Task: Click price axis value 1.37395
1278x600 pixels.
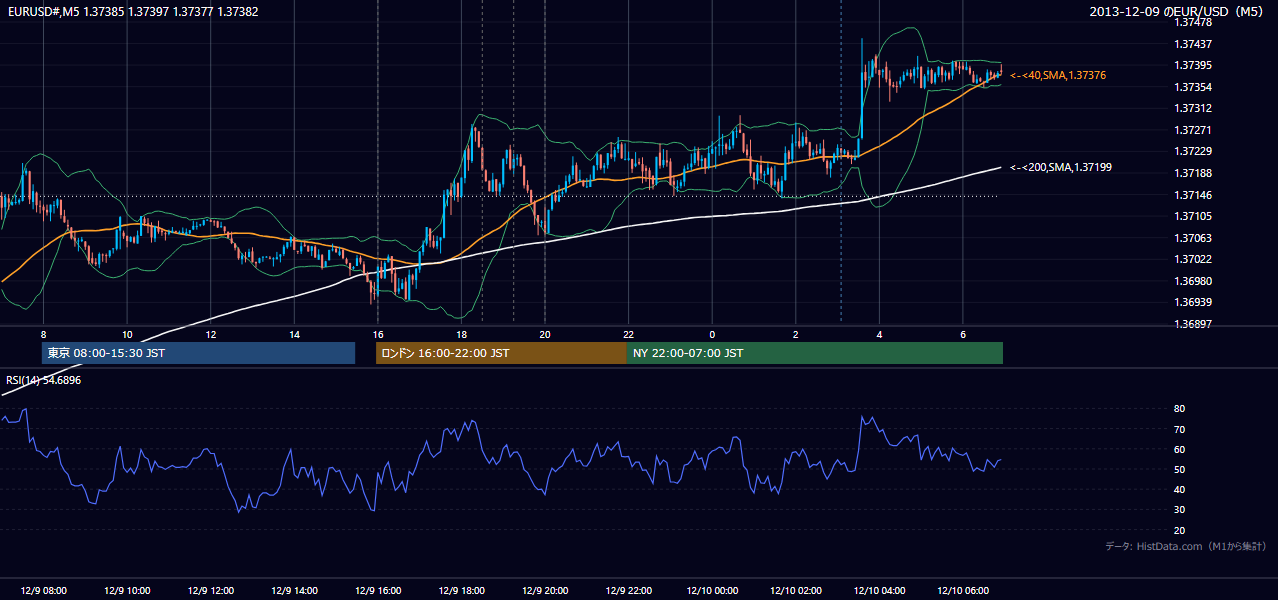Action: [1193, 65]
